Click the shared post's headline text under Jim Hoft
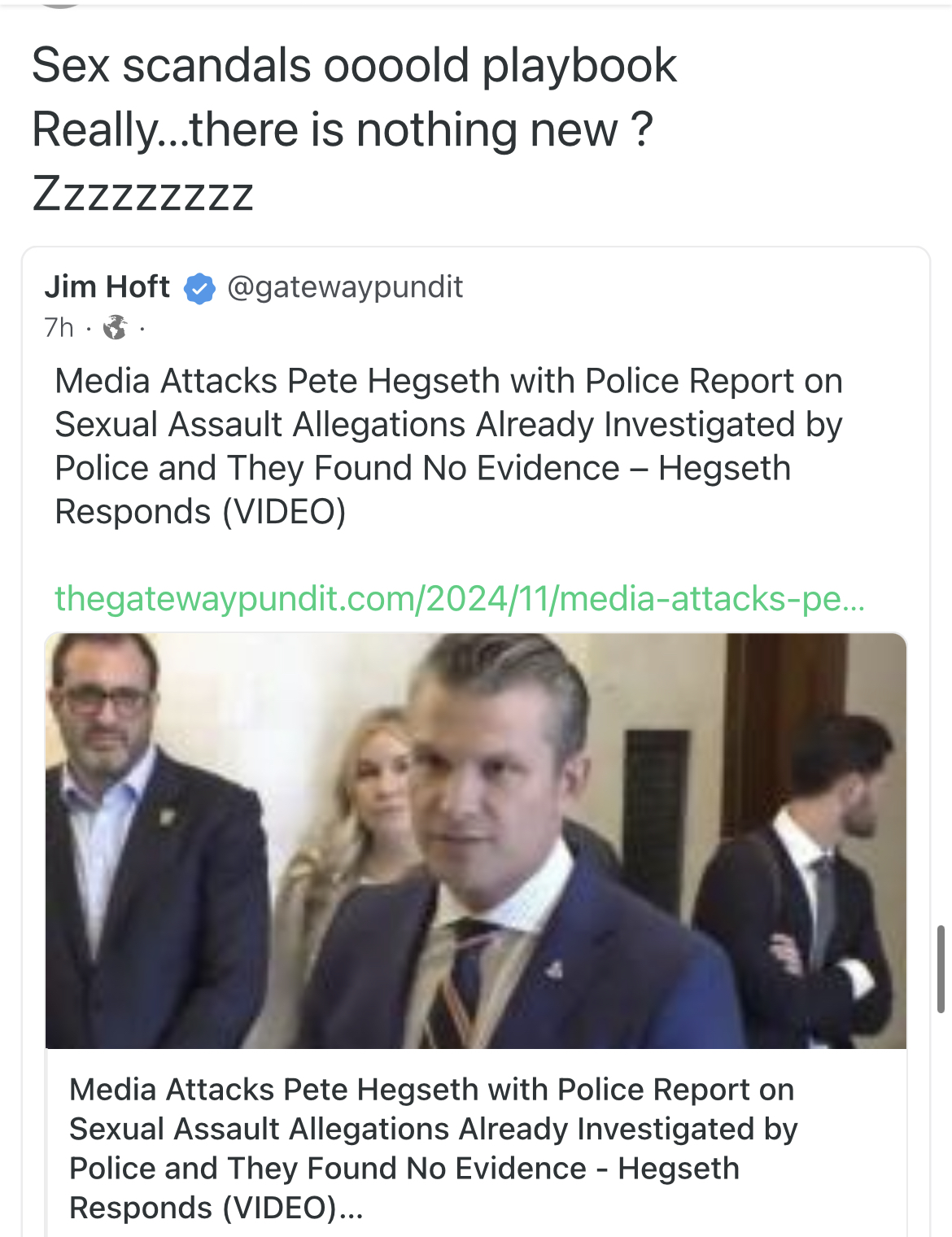Viewport: 952px width, 1237px height. (x=448, y=445)
